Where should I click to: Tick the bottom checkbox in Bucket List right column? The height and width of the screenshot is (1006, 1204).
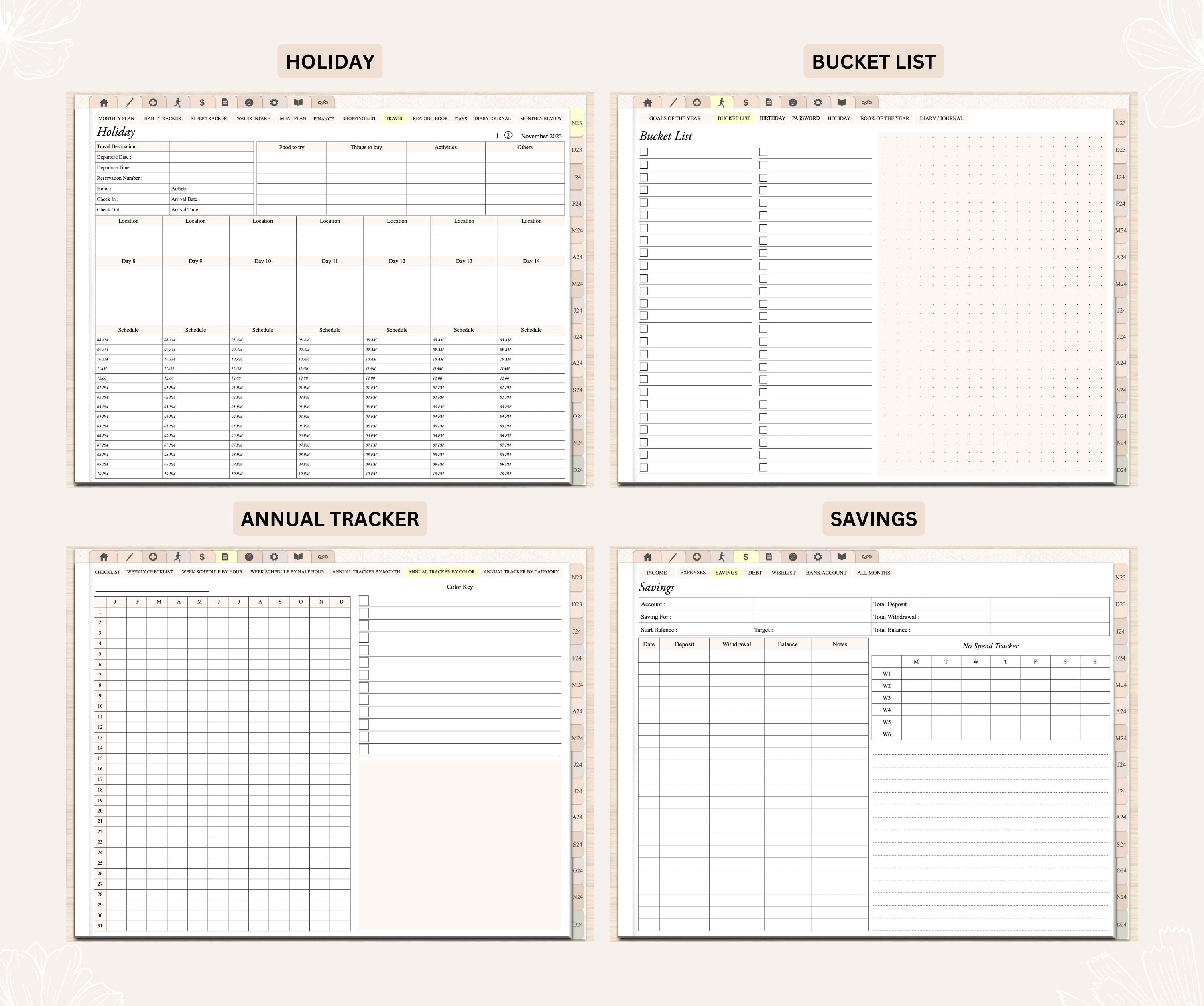click(x=763, y=468)
